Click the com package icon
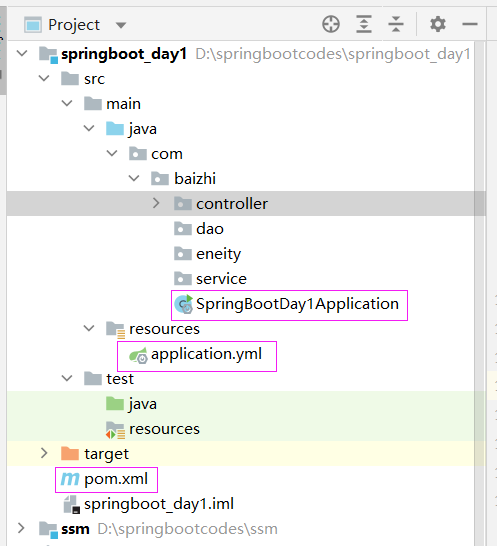497x546 pixels. click(x=138, y=154)
